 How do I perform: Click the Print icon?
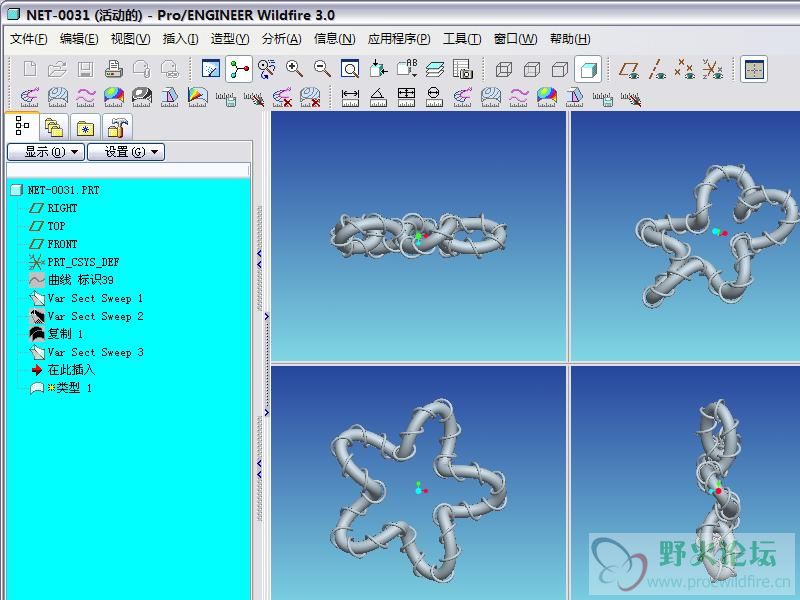click(x=113, y=68)
